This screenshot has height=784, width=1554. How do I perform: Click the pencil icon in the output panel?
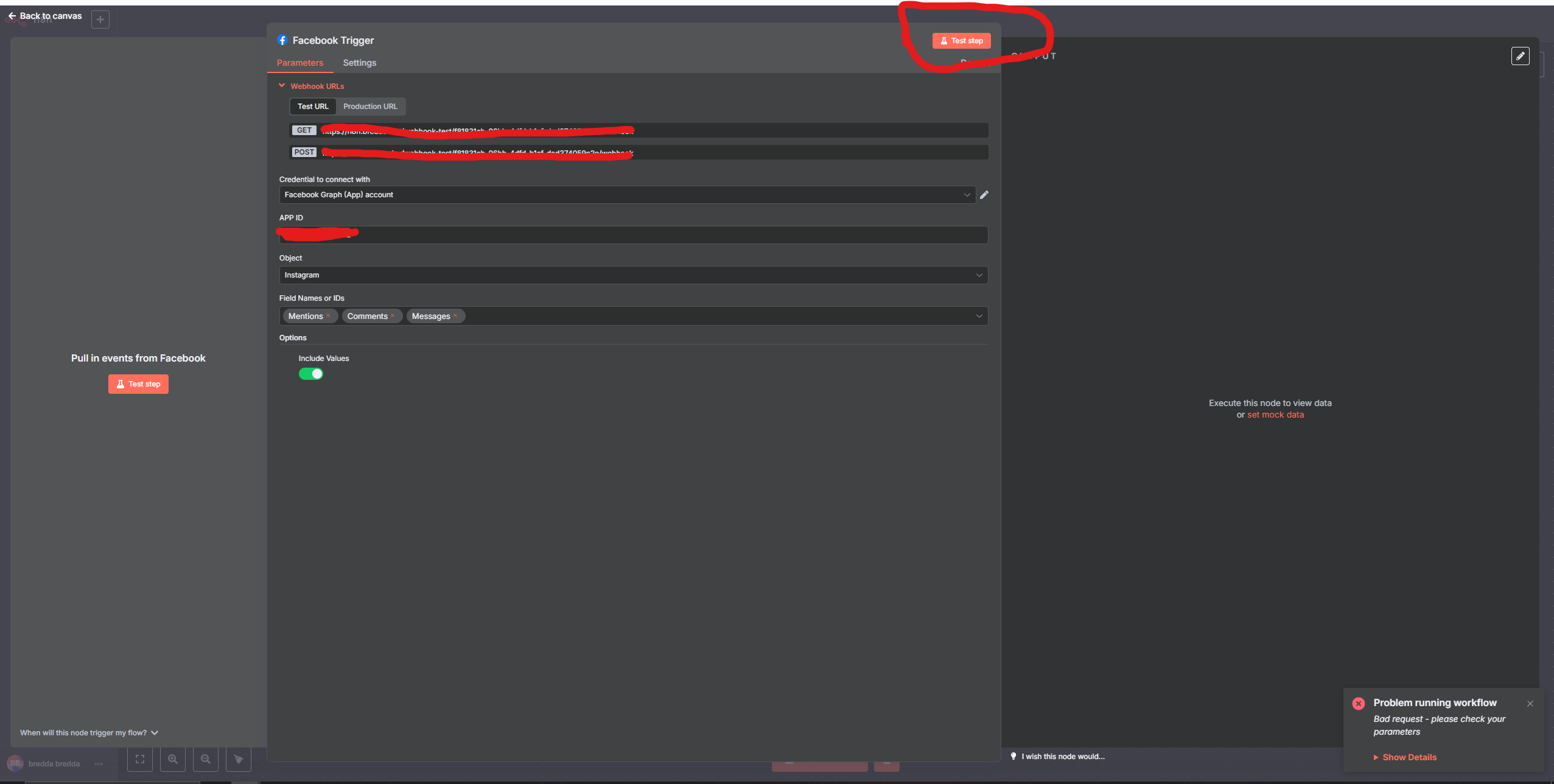[1521, 55]
